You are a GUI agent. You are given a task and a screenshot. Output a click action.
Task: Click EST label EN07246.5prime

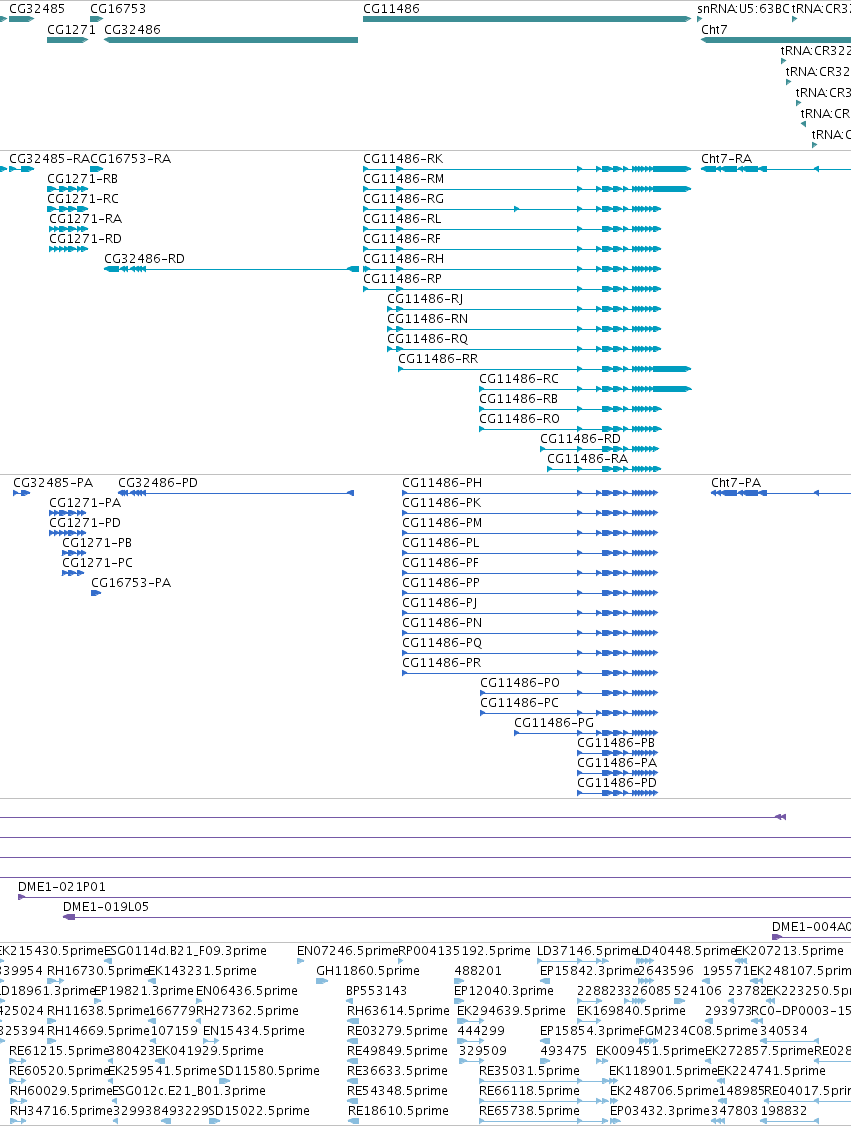(348, 951)
